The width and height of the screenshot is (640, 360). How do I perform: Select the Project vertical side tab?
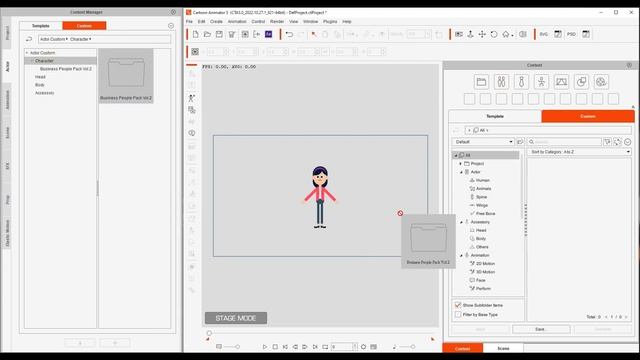click(7, 33)
